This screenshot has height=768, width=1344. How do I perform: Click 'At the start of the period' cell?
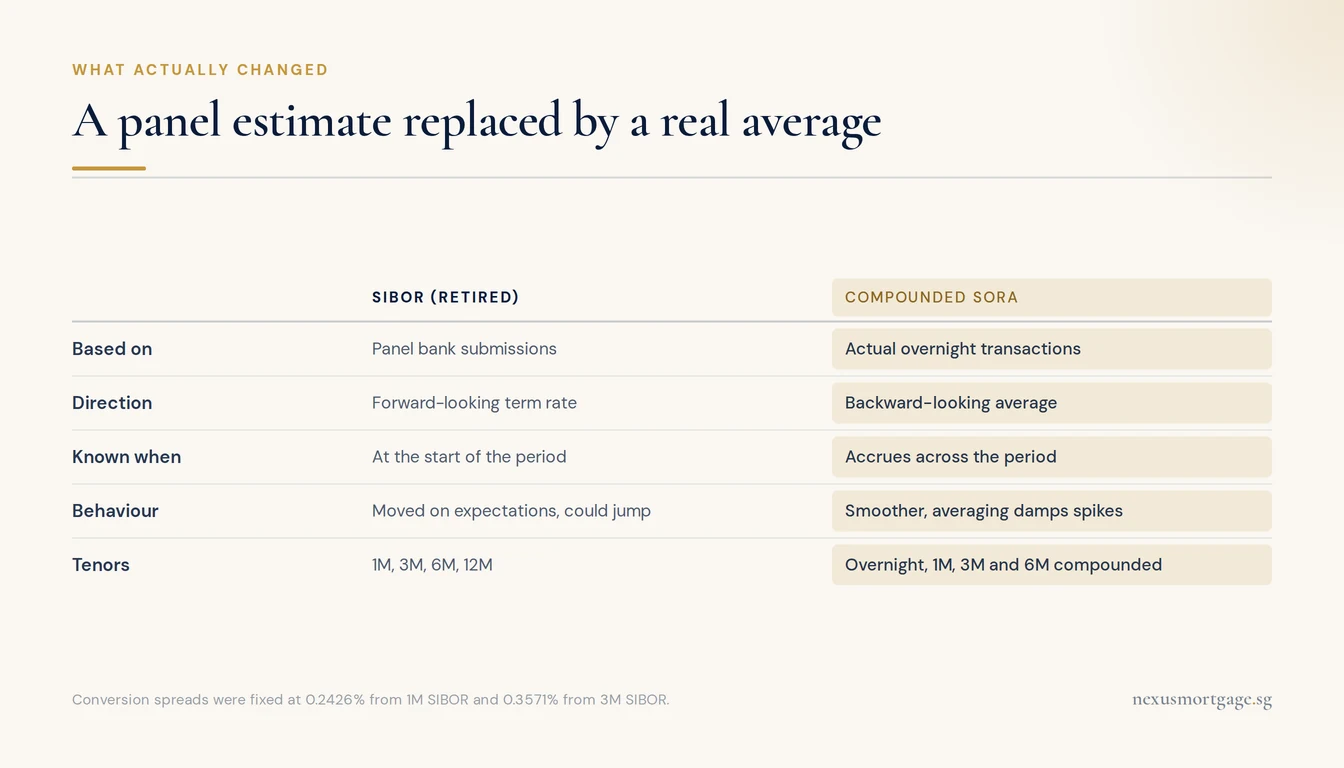(469, 457)
